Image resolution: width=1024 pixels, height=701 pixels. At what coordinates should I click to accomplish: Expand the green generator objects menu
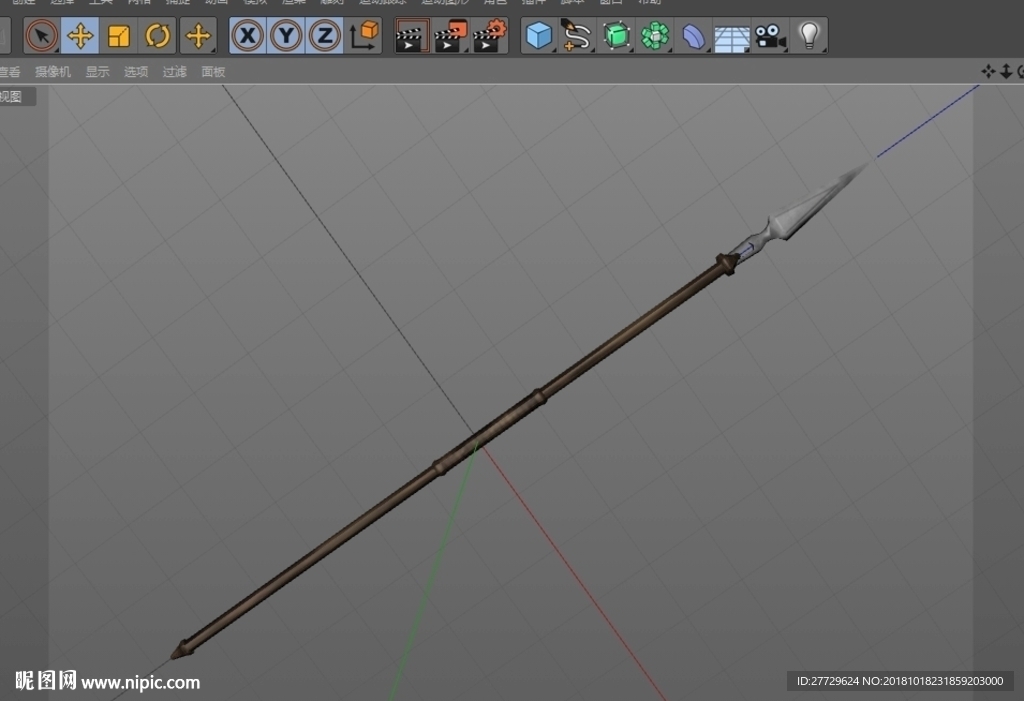click(x=616, y=35)
